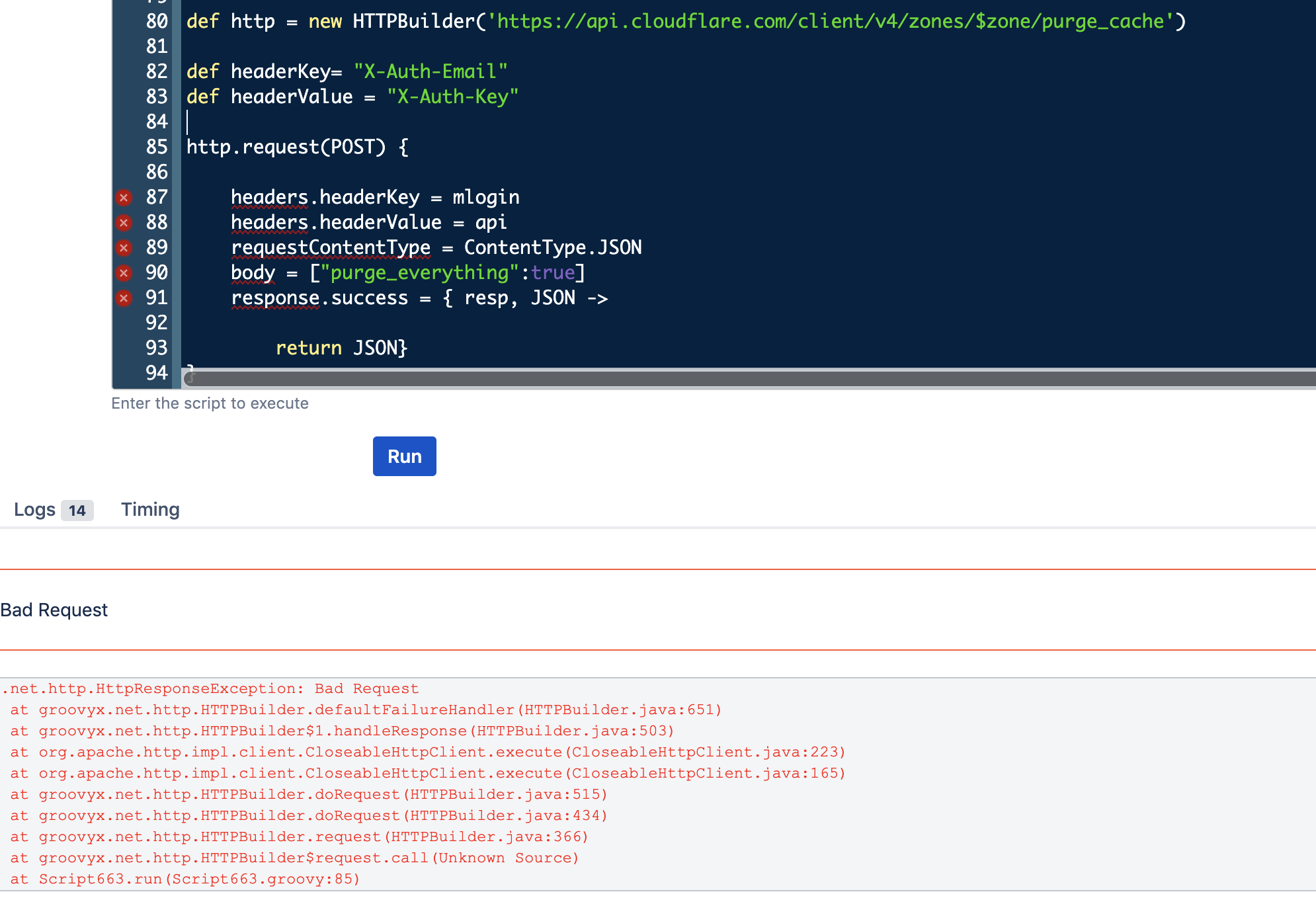Click the error marker on line 91
Screen dimensions: 1316x898
tap(124, 298)
